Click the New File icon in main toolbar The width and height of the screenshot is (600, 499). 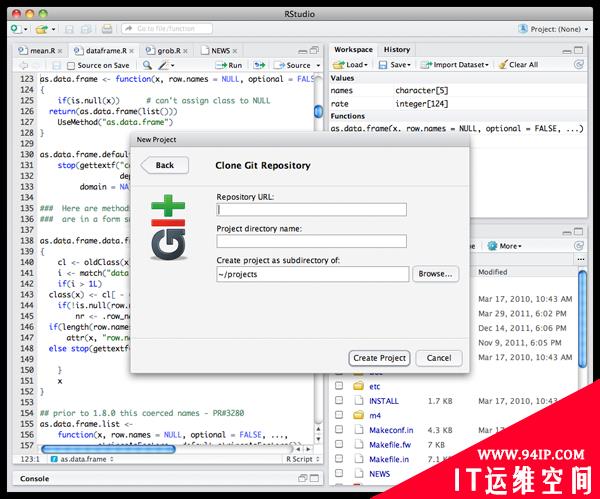(16, 29)
